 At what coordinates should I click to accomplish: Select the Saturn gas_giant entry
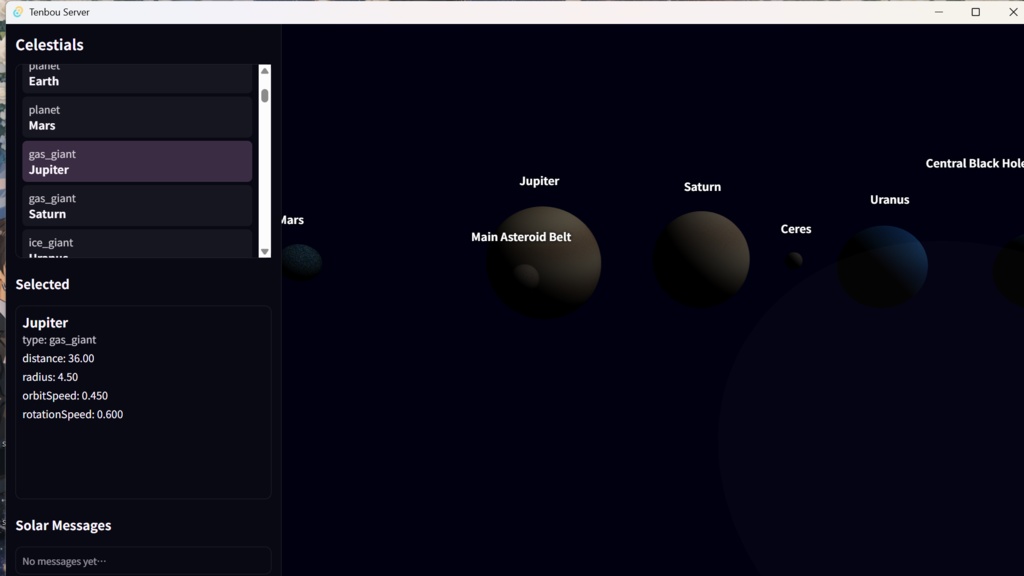pos(136,206)
